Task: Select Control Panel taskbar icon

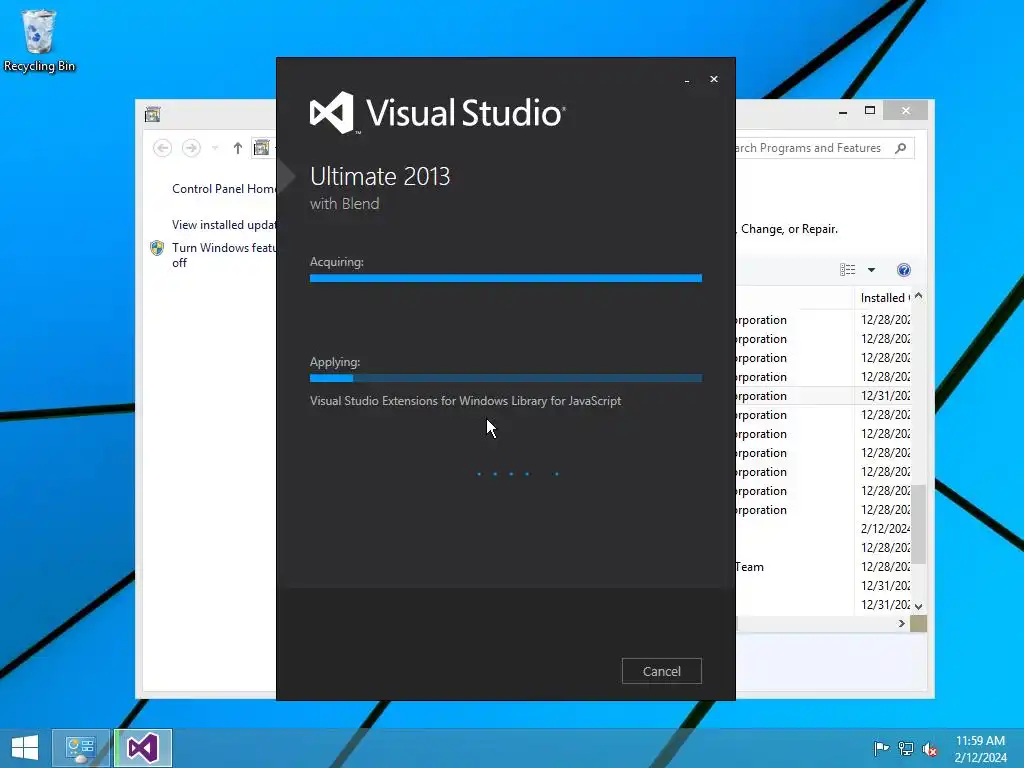Action: 81,748
